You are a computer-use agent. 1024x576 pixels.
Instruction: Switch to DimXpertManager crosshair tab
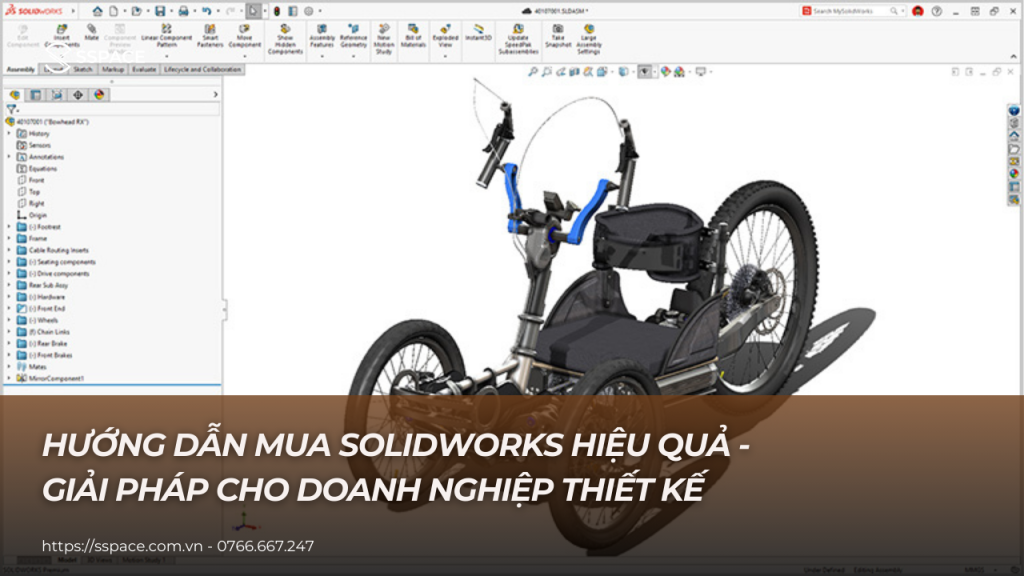pyautogui.click(x=78, y=95)
